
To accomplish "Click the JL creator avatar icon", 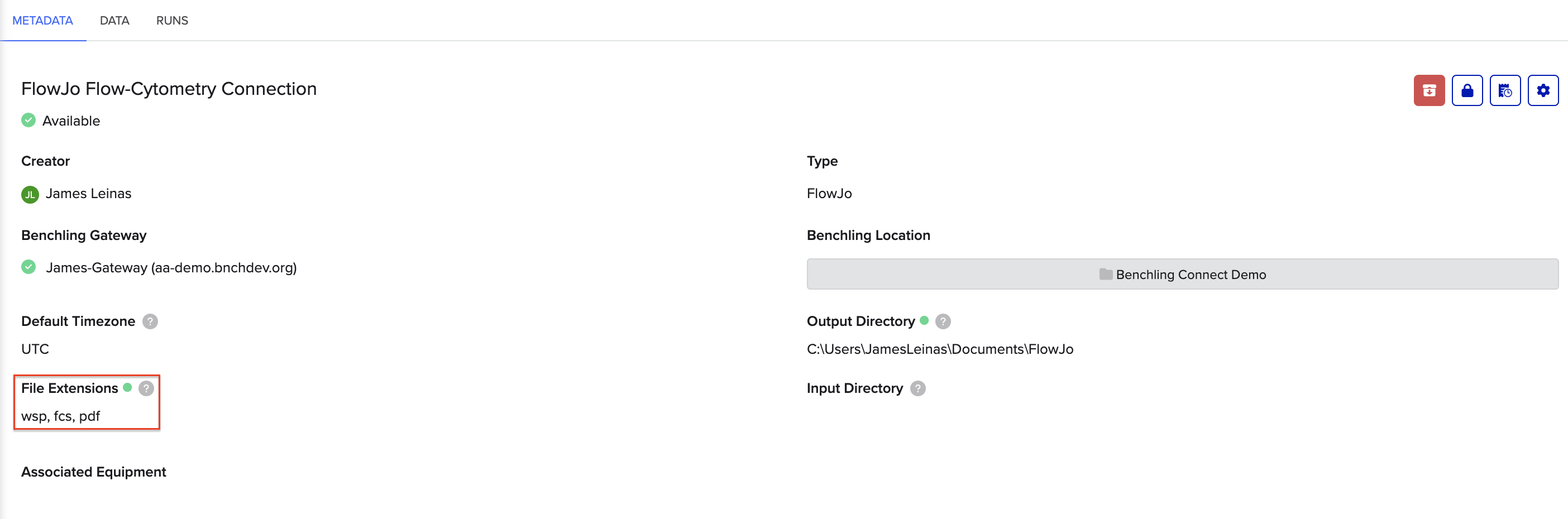I will click(x=28, y=194).
